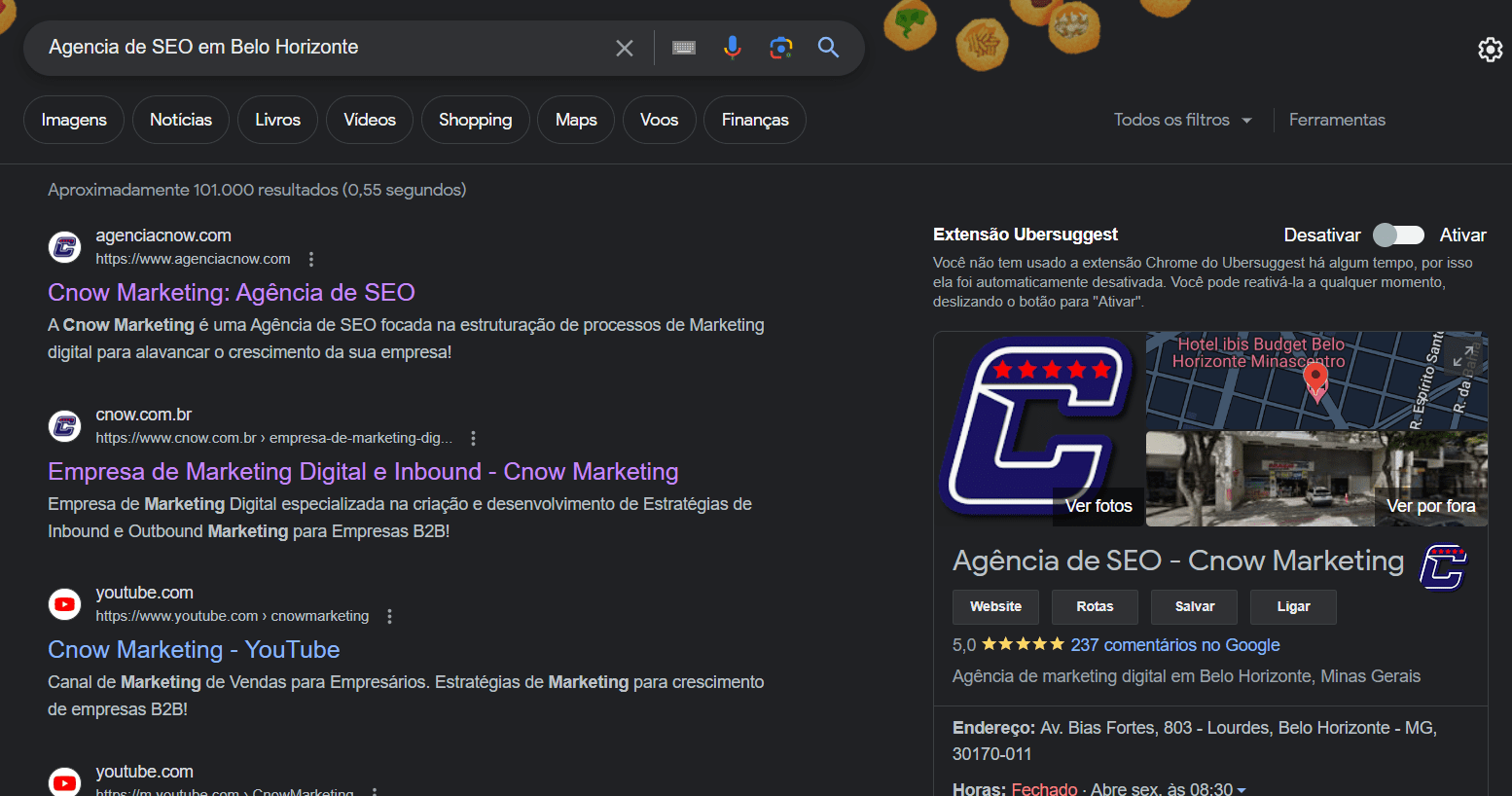Open the Ferramentas search tools
Screen dimensions: 1512x796
click(1337, 120)
